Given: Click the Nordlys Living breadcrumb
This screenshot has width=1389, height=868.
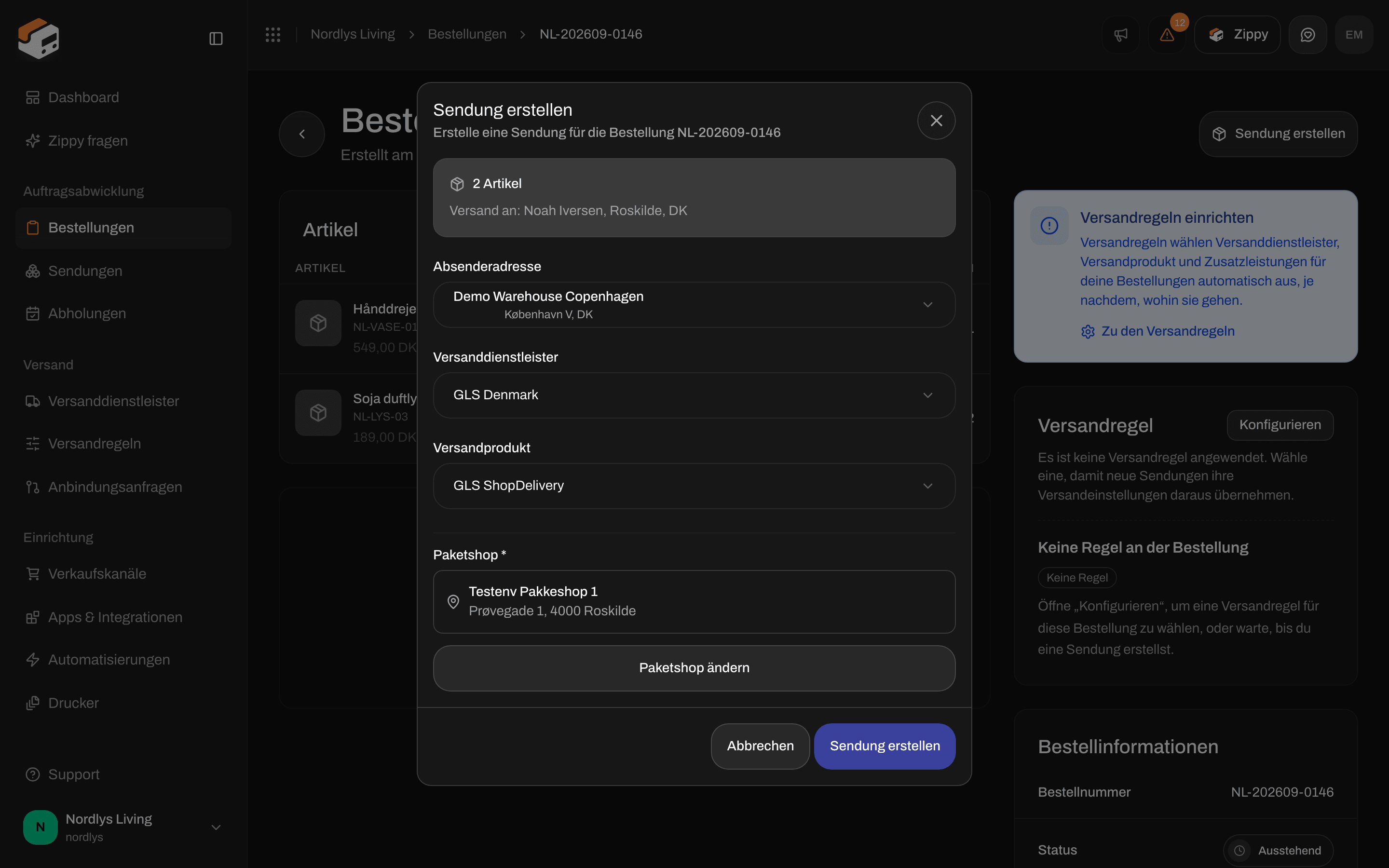Looking at the screenshot, I should [x=353, y=34].
